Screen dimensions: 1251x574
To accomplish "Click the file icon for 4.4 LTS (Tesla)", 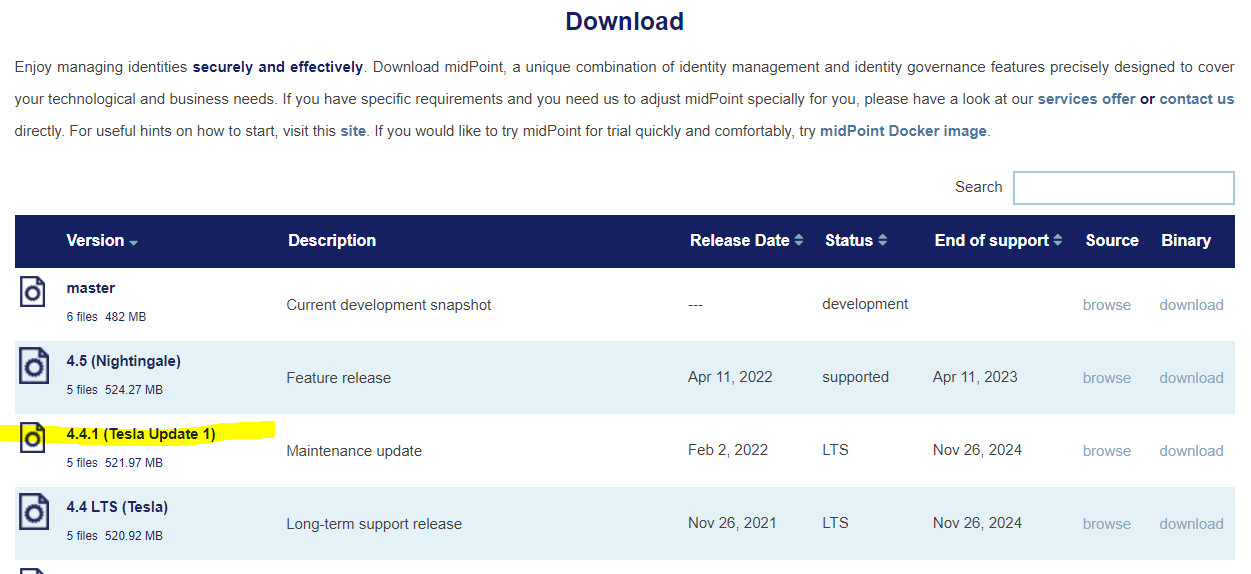I will 33,511.
